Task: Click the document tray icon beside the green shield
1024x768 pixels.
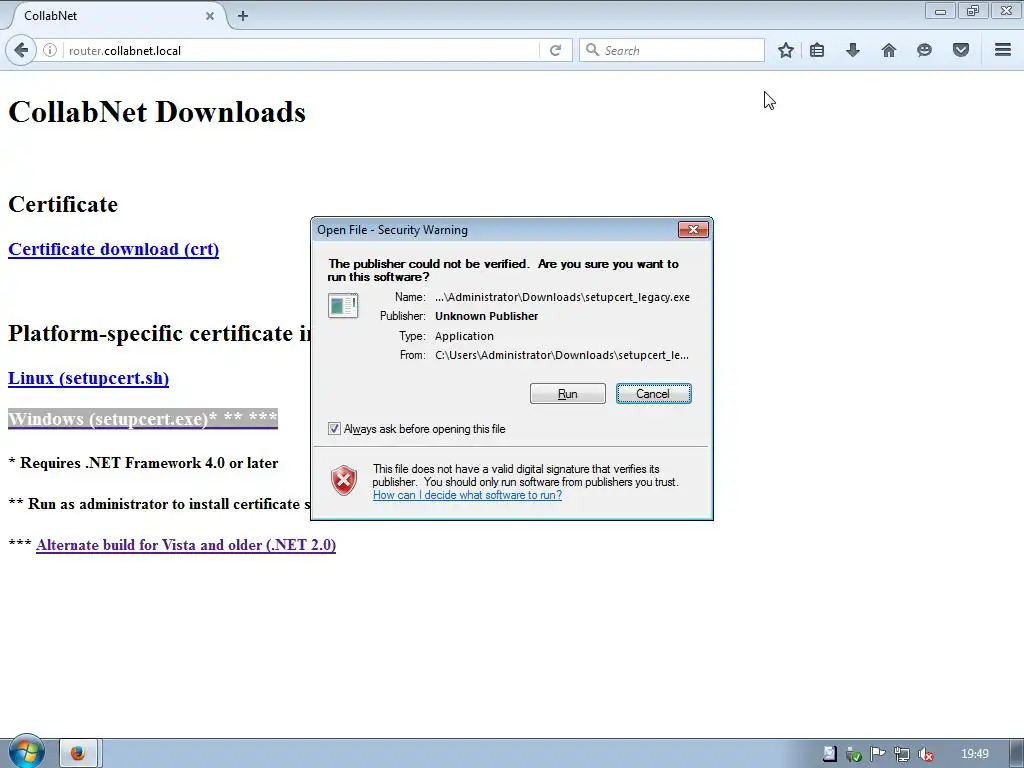Action: click(x=829, y=754)
